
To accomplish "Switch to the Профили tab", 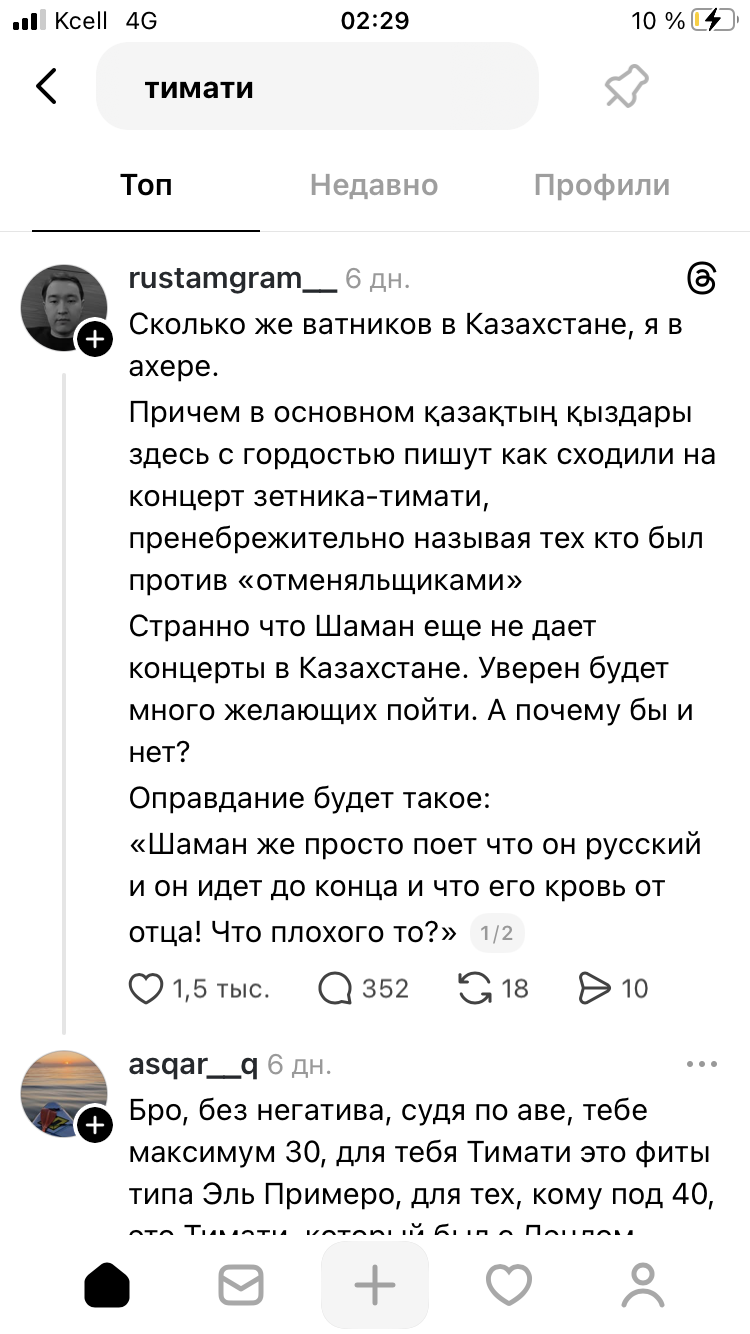I will pyautogui.click(x=601, y=185).
